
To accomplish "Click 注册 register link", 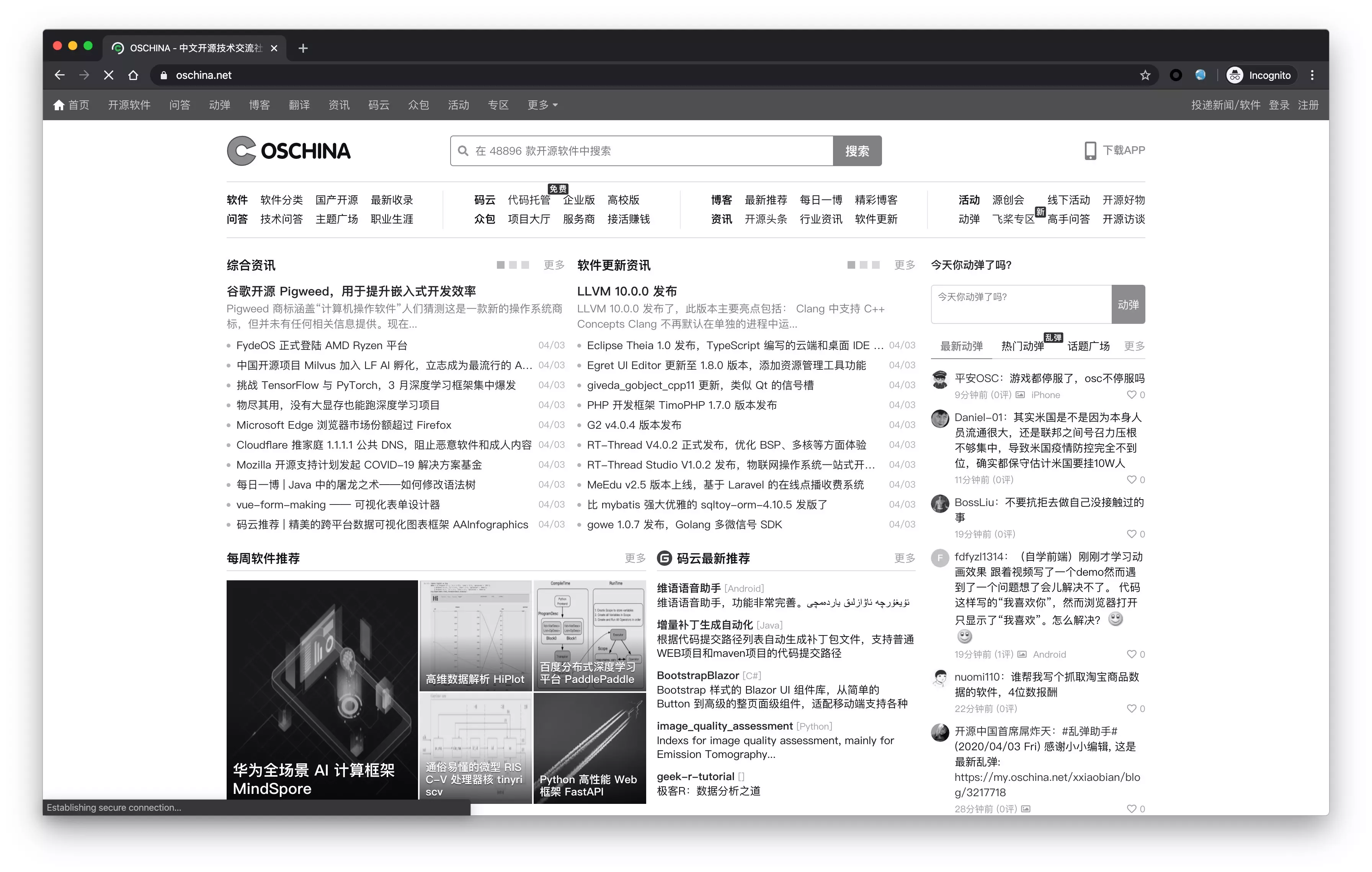I will pyautogui.click(x=1308, y=105).
